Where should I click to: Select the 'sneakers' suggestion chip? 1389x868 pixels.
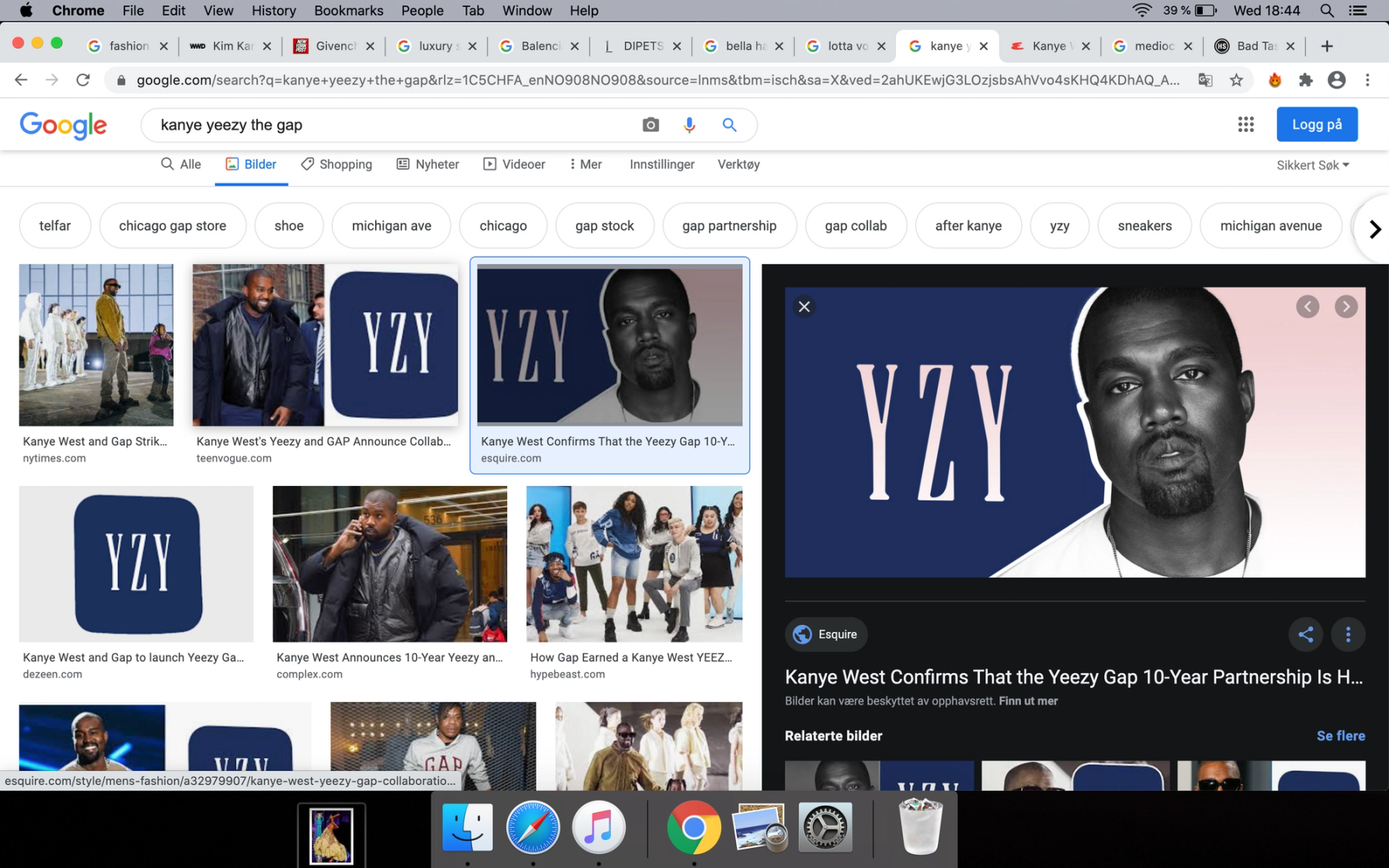[1144, 226]
